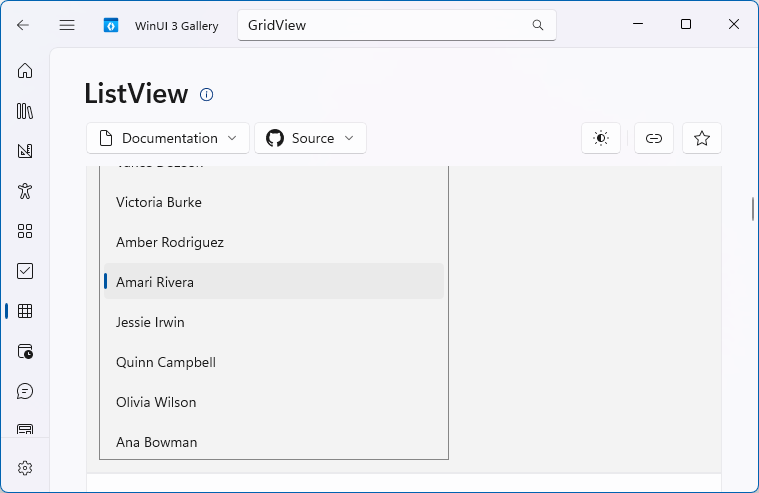Click the WinUI 3 Gallery app logo

[111, 25]
